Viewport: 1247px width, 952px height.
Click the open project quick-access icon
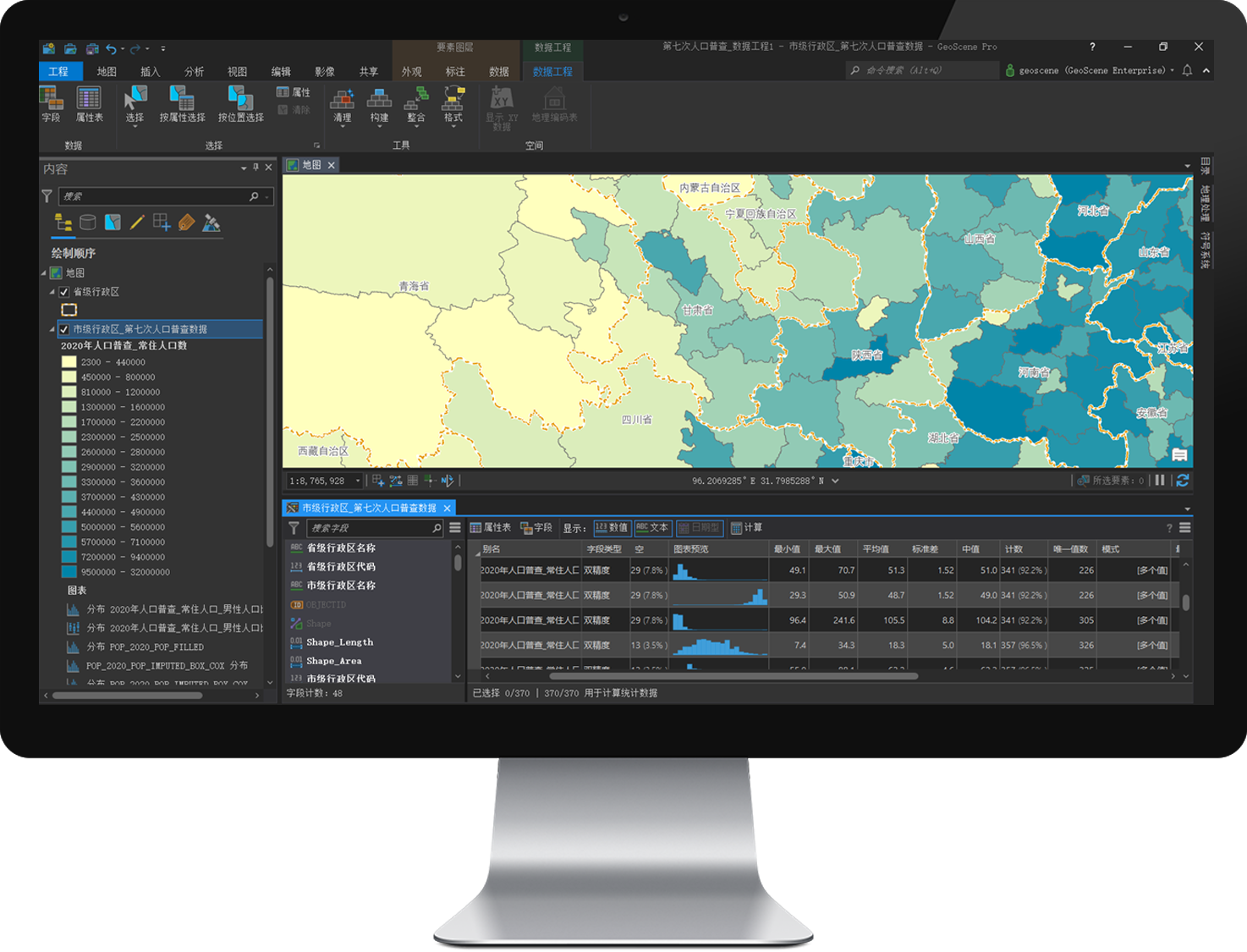[x=70, y=48]
